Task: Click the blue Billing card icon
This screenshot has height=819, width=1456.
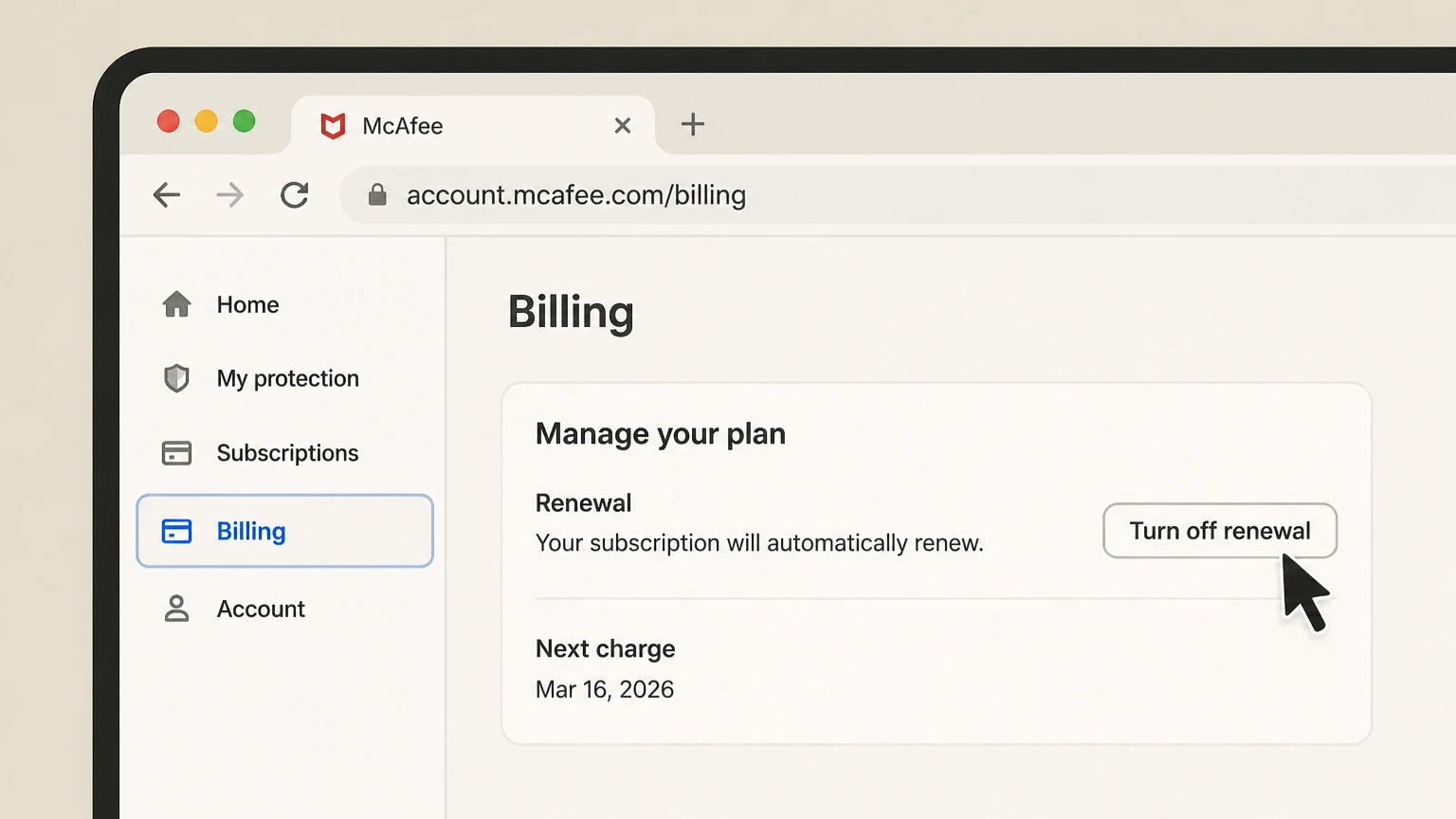Action: 176,531
